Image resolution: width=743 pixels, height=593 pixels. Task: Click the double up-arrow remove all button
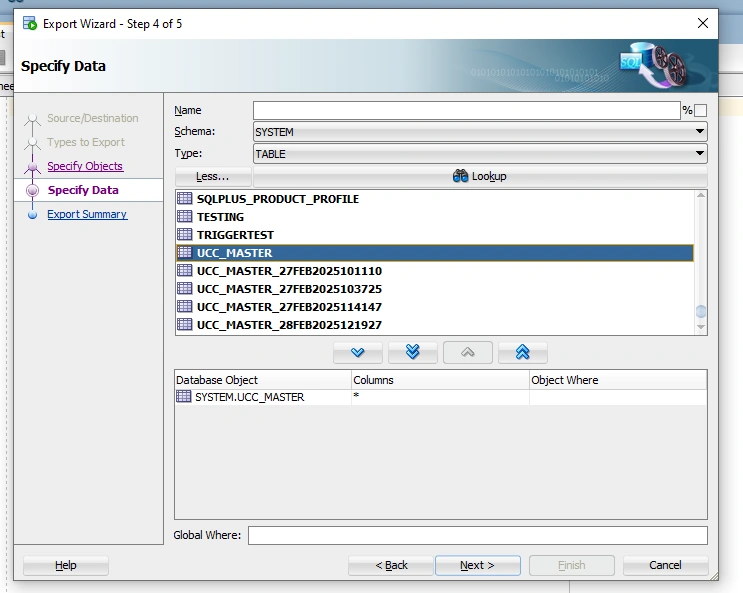523,352
